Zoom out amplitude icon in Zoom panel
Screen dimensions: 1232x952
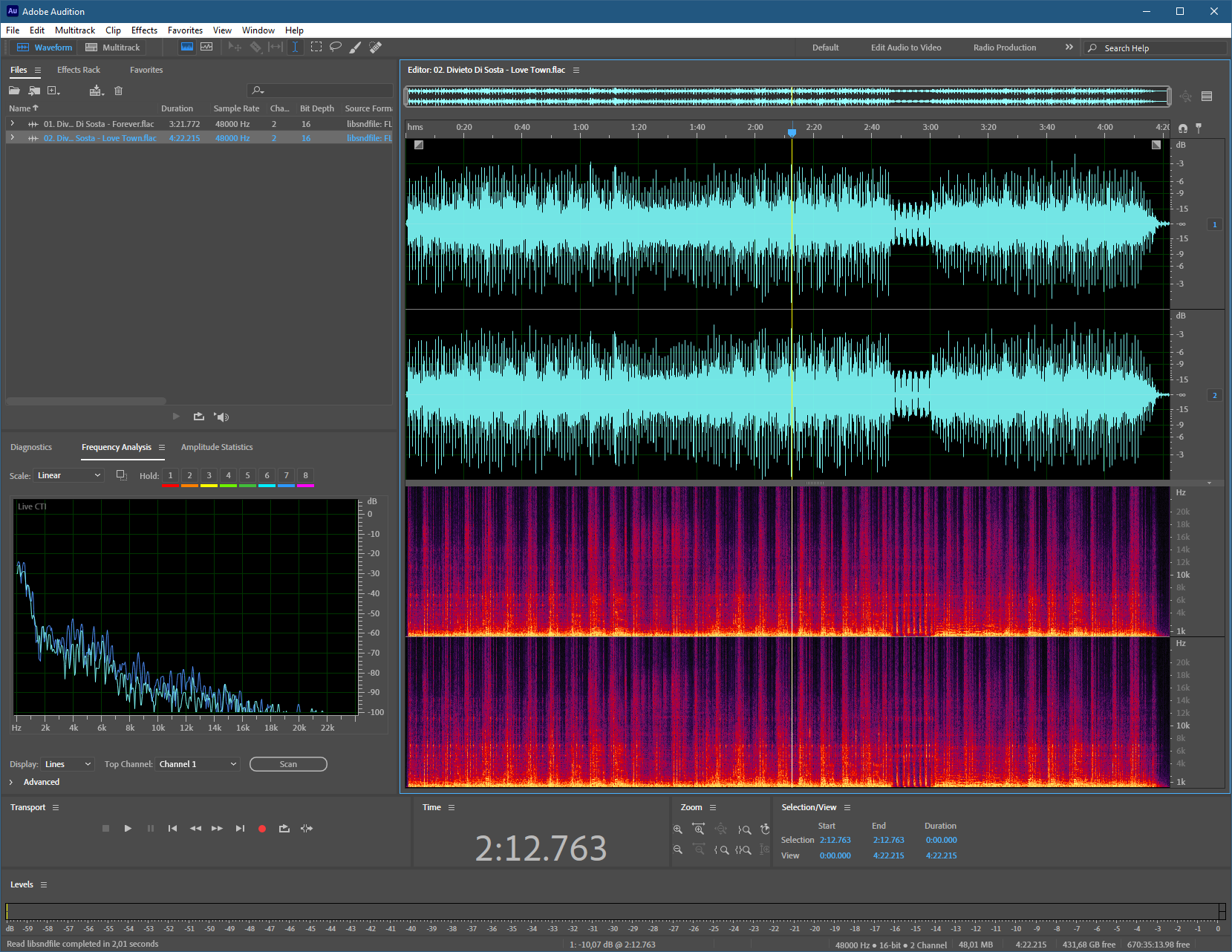(678, 850)
